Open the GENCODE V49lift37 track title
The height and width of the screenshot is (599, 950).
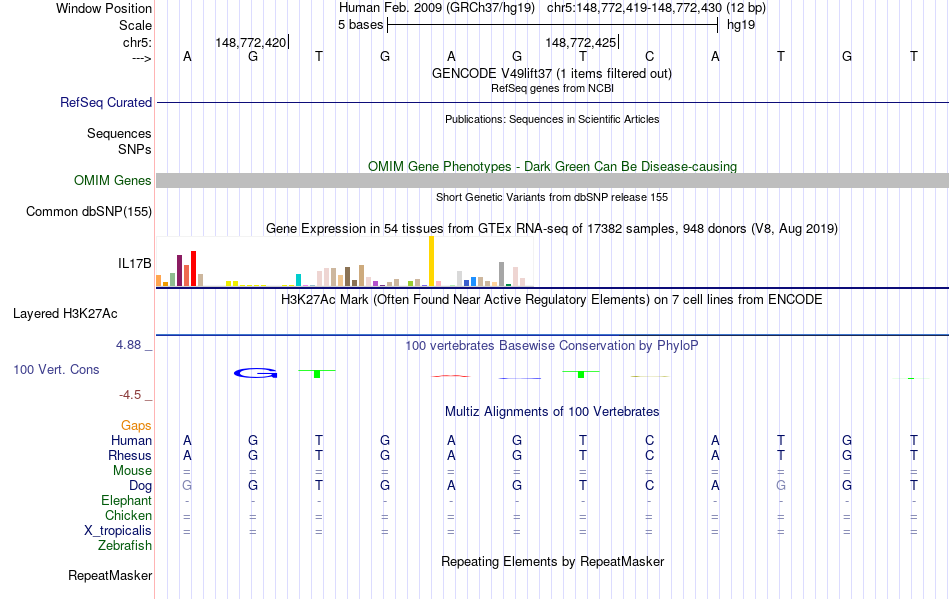pyautogui.click(x=551, y=73)
